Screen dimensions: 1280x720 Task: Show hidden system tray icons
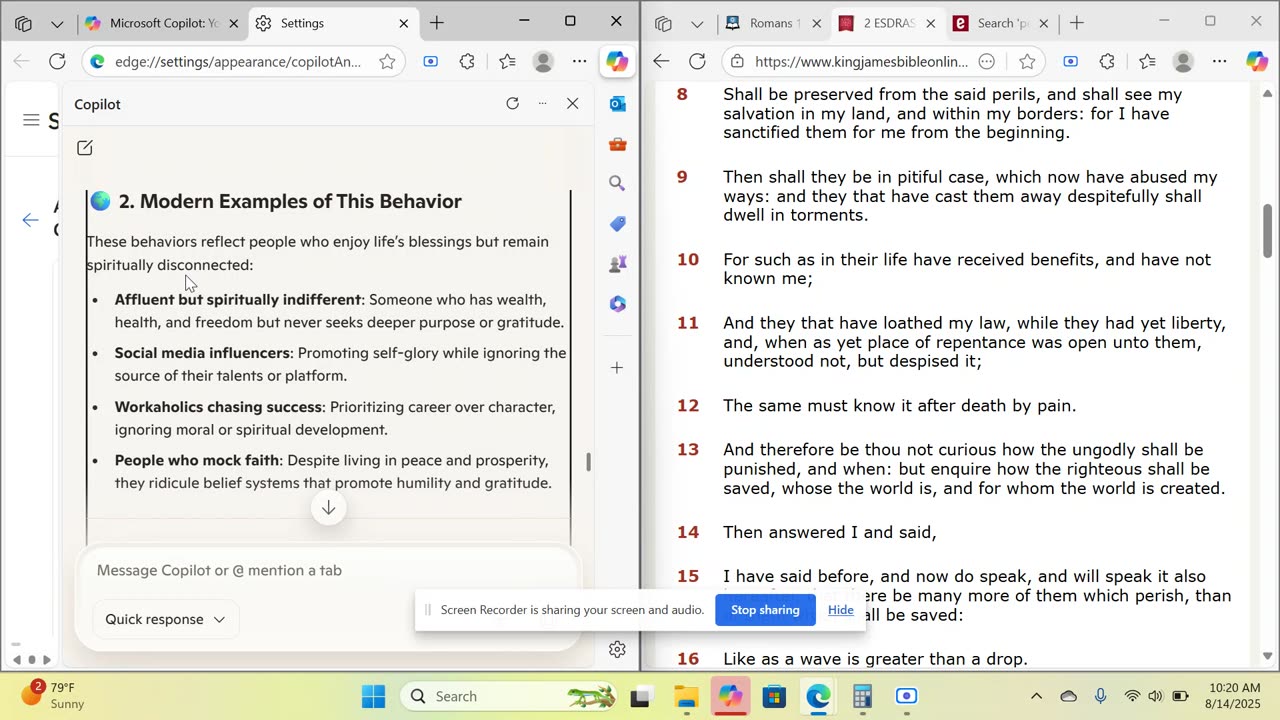click(1036, 696)
